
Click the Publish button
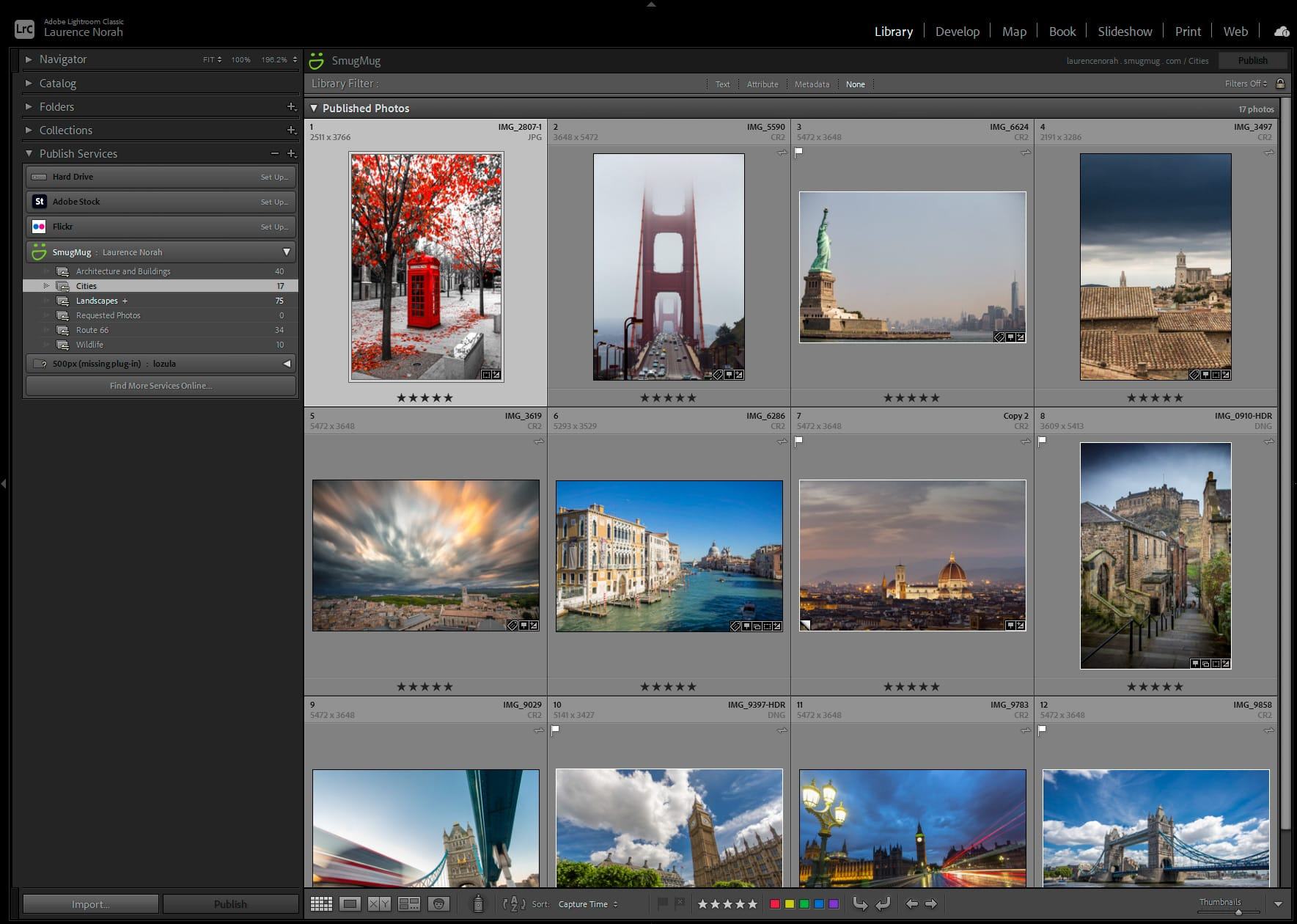pyautogui.click(x=1252, y=60)
